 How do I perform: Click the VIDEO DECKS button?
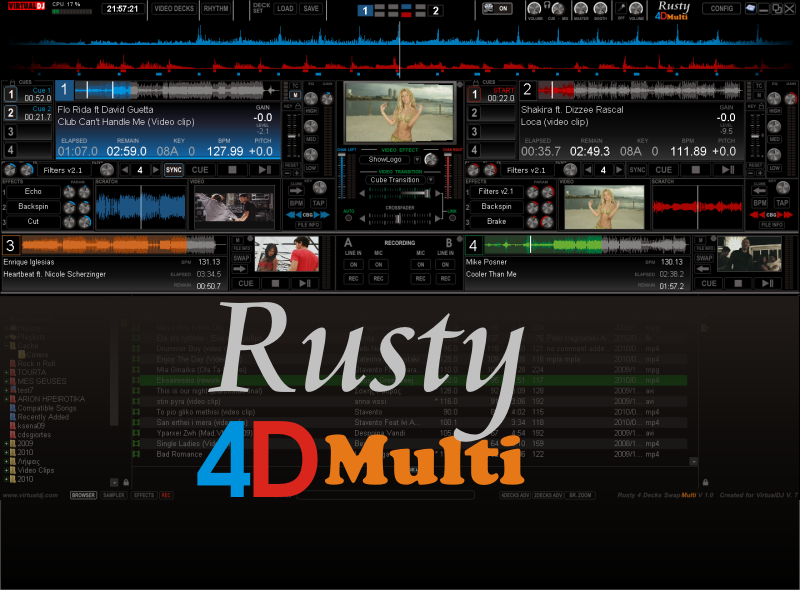[174, 9]
